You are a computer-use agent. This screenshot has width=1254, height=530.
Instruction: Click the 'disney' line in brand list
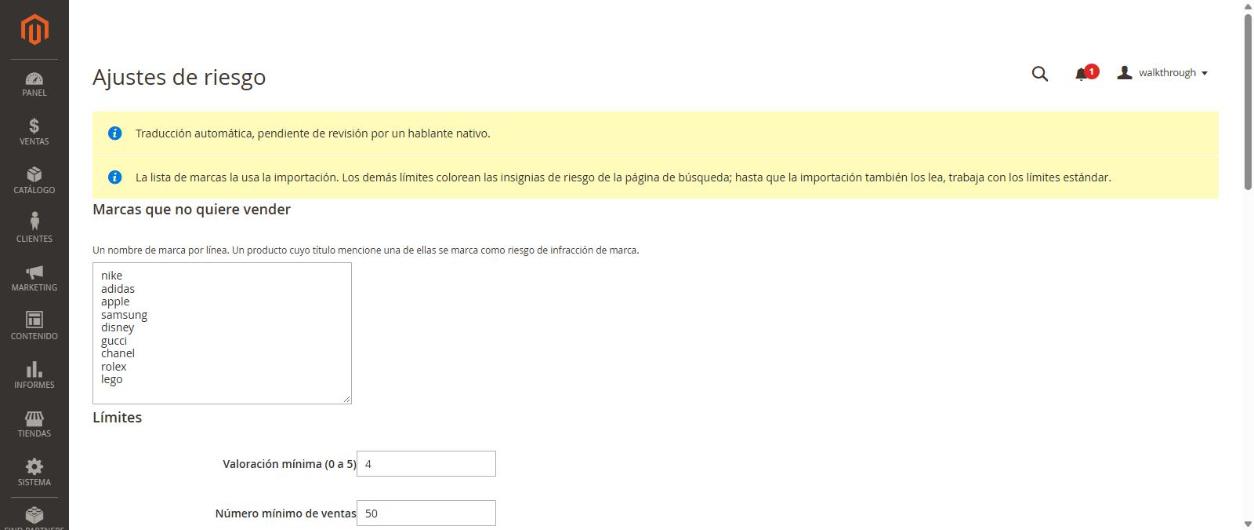(118, 328)
